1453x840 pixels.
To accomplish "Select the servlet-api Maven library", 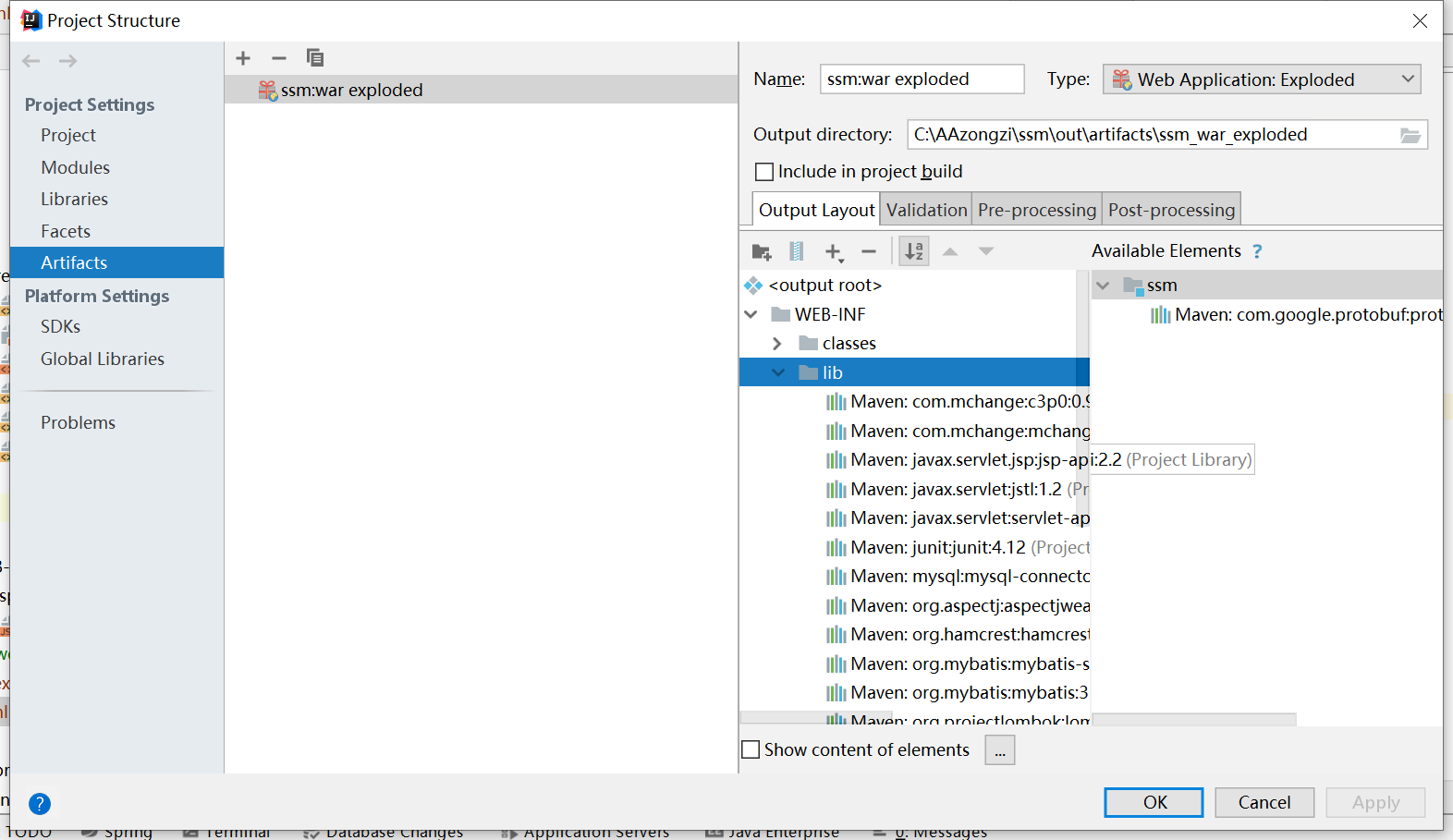I will (x=958, y=518).
